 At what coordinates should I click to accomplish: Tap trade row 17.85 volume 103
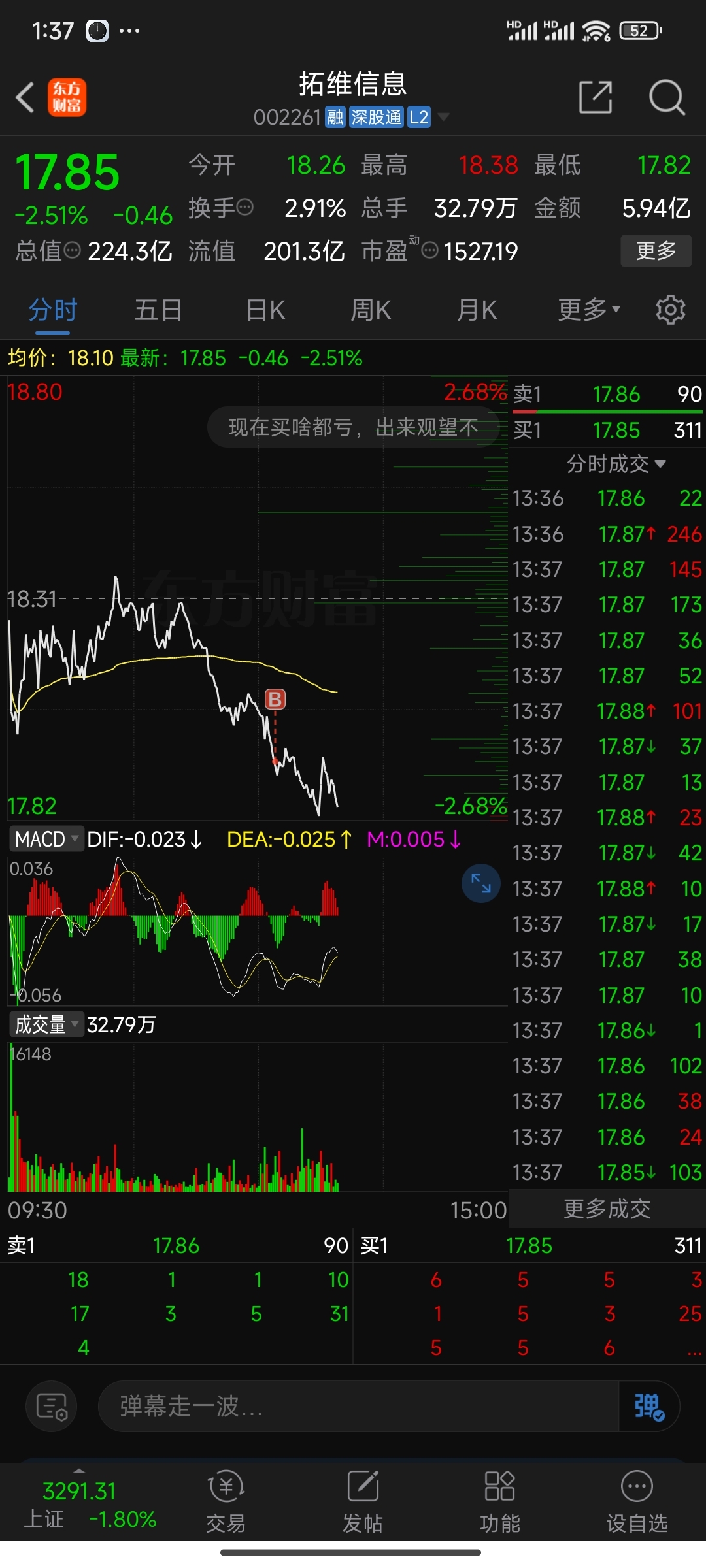(607, 1172)
